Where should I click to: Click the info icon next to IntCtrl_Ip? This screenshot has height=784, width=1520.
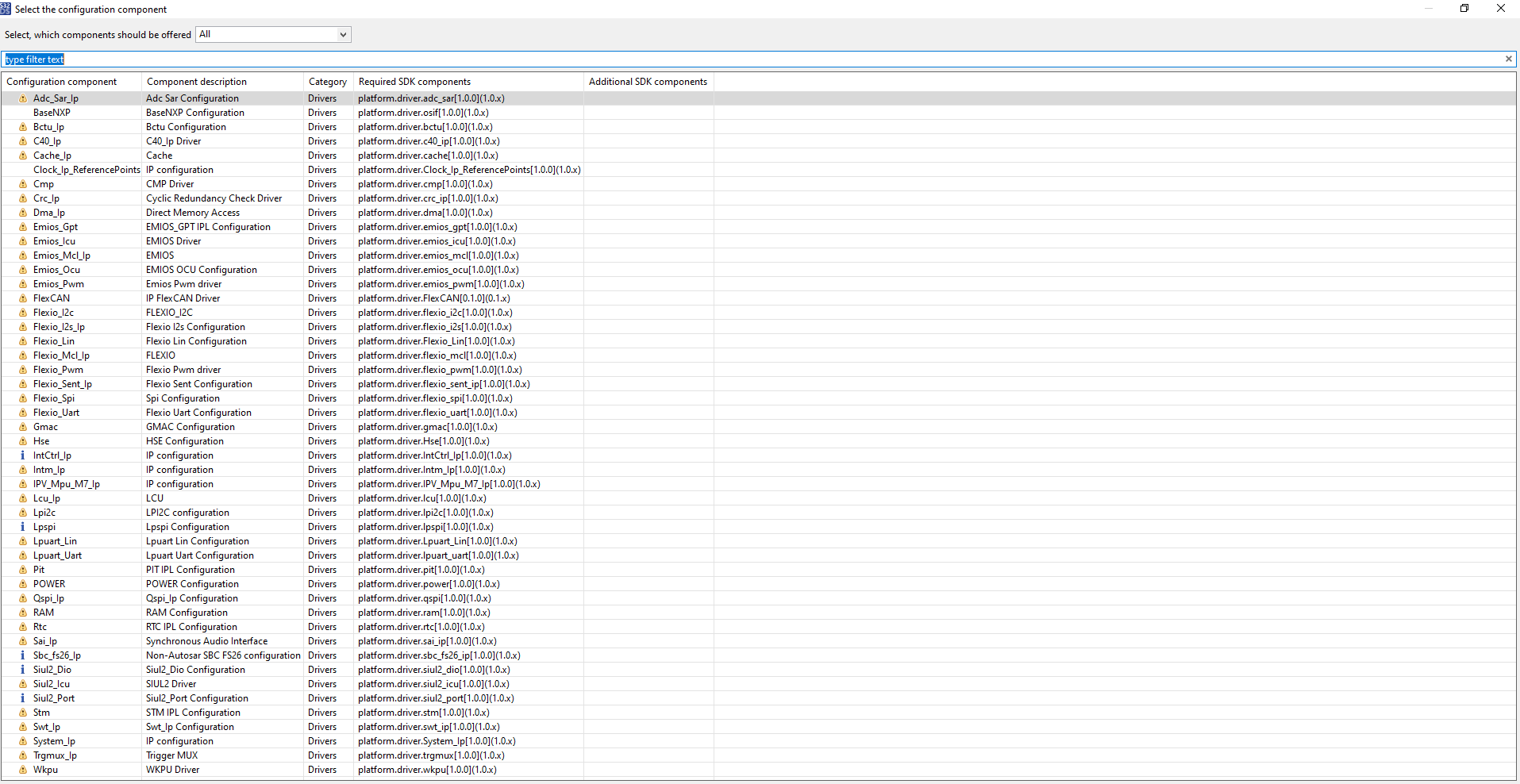(x=22, y=455)
